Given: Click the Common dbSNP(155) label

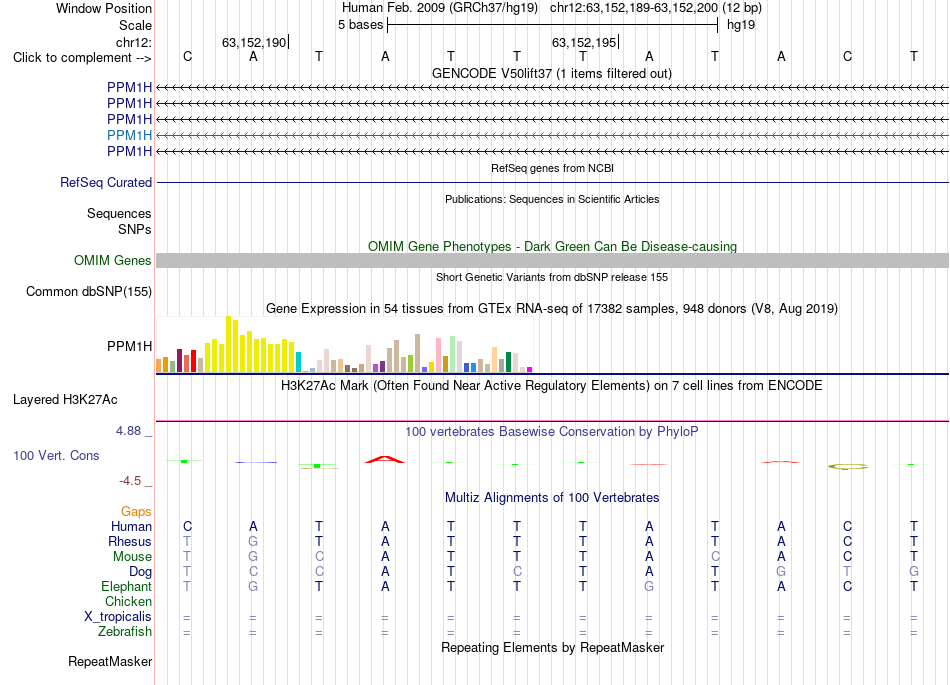Looking at the screenshot, I should click(89, 291).
